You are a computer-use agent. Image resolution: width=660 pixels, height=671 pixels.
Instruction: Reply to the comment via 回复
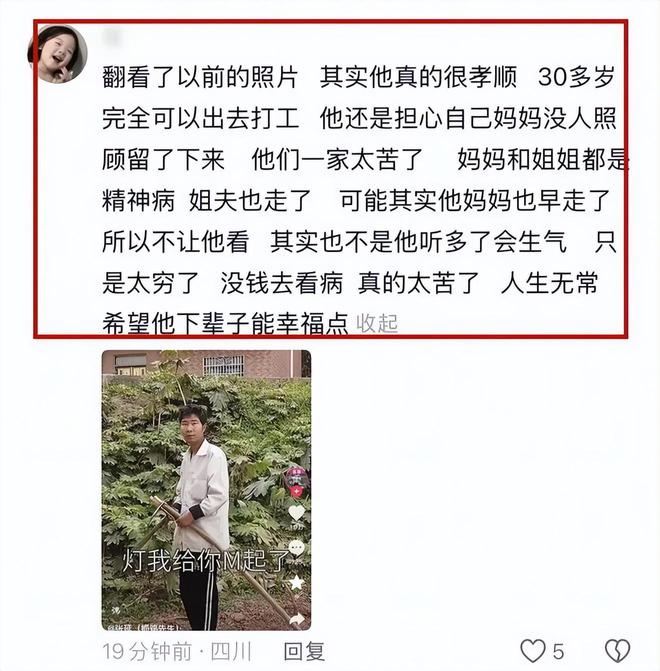(x=304, y=651)
